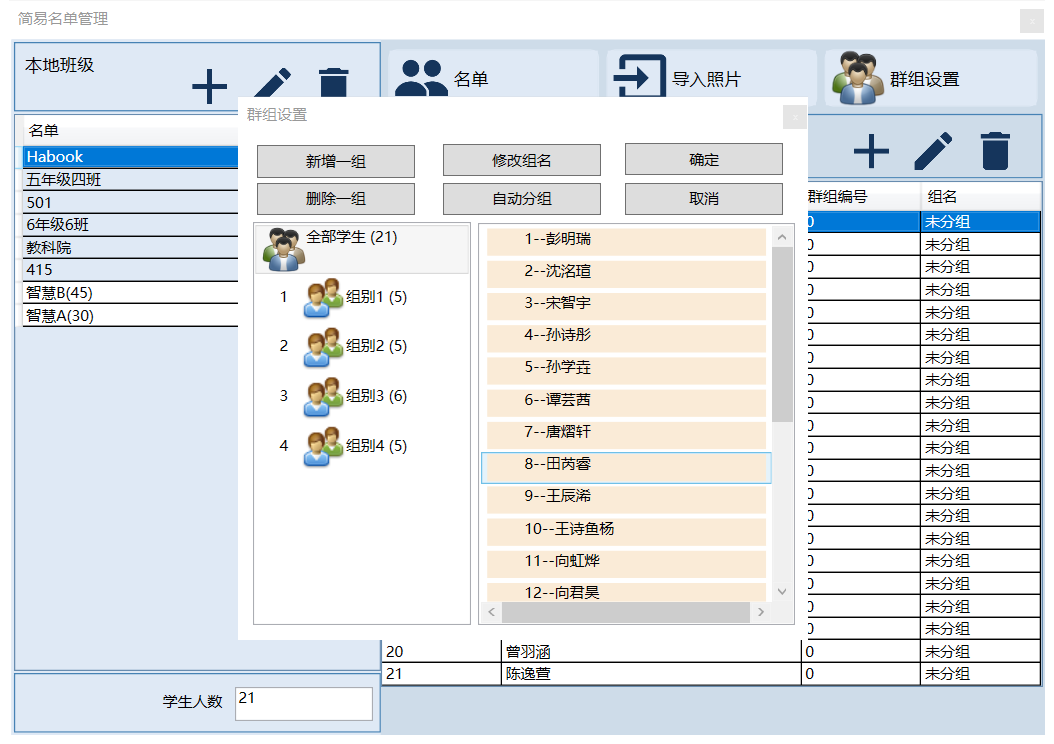Click the student list scroll down arrow

click(x=782, y=591)
